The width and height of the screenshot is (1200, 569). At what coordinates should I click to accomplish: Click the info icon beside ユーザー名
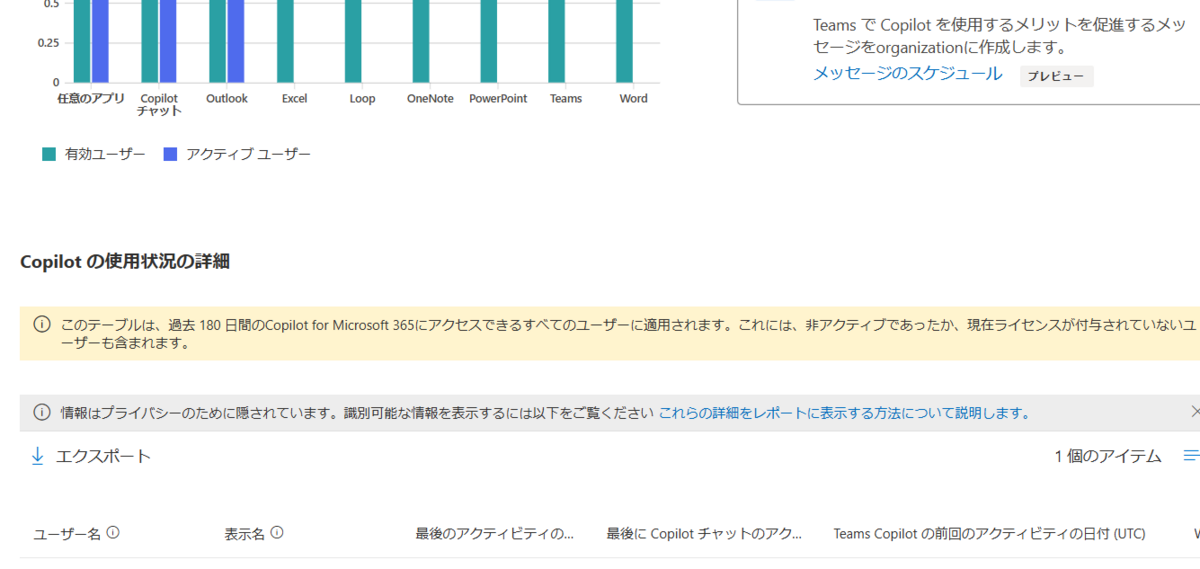click(x=113, y=533)
